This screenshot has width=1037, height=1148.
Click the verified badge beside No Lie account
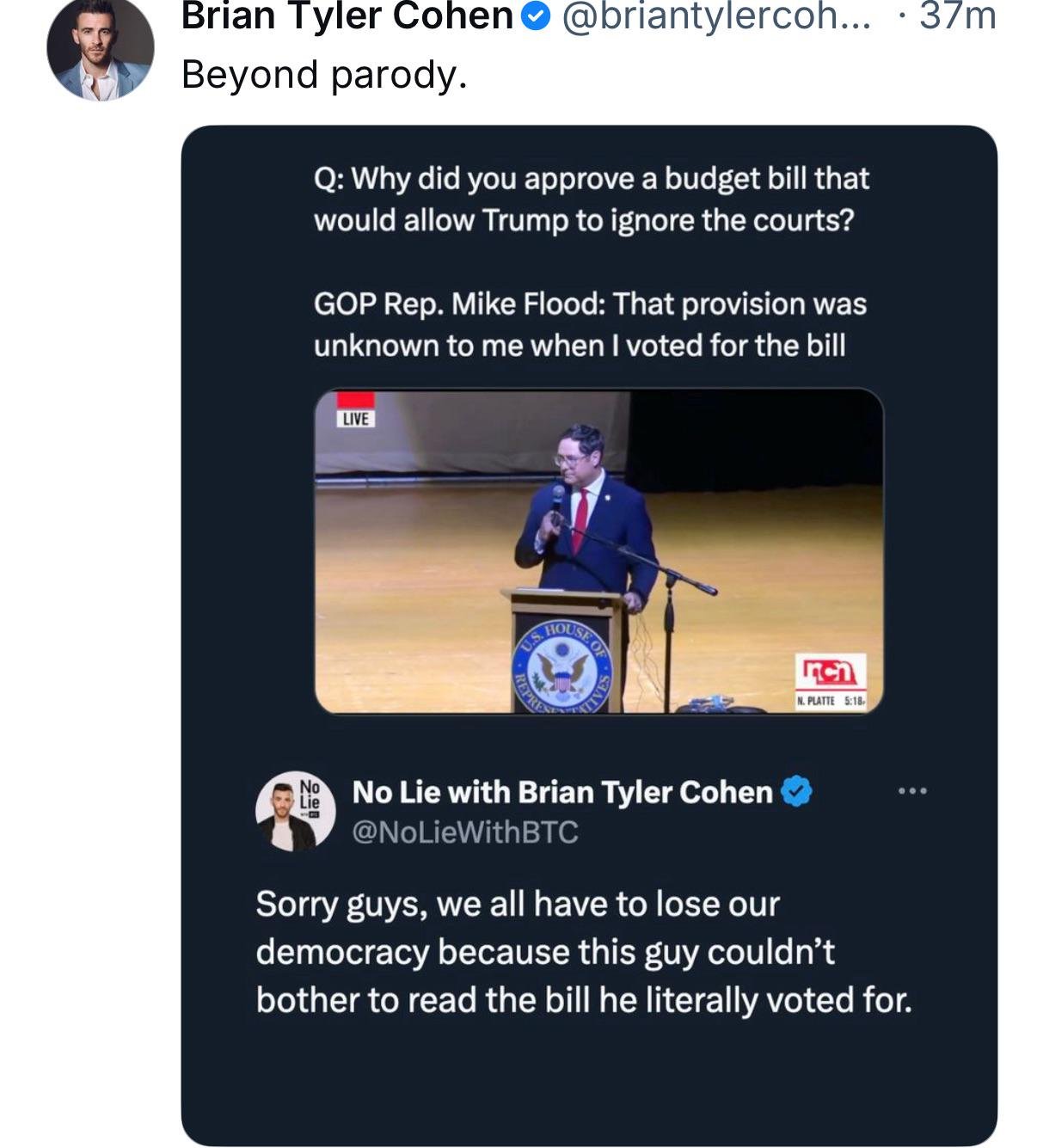[797, 792]
